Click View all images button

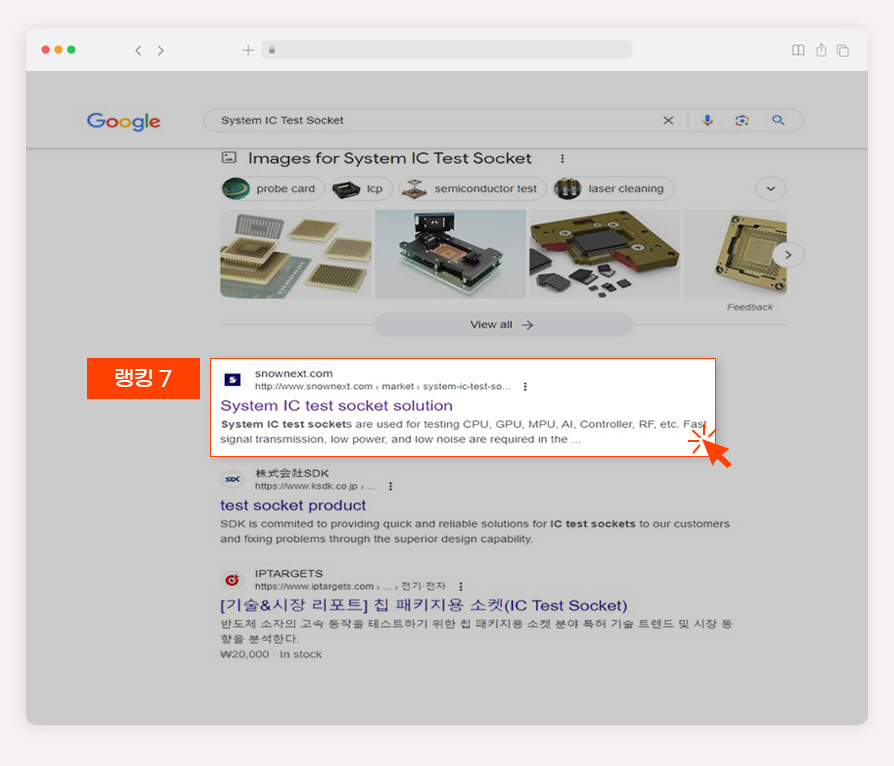503,325
